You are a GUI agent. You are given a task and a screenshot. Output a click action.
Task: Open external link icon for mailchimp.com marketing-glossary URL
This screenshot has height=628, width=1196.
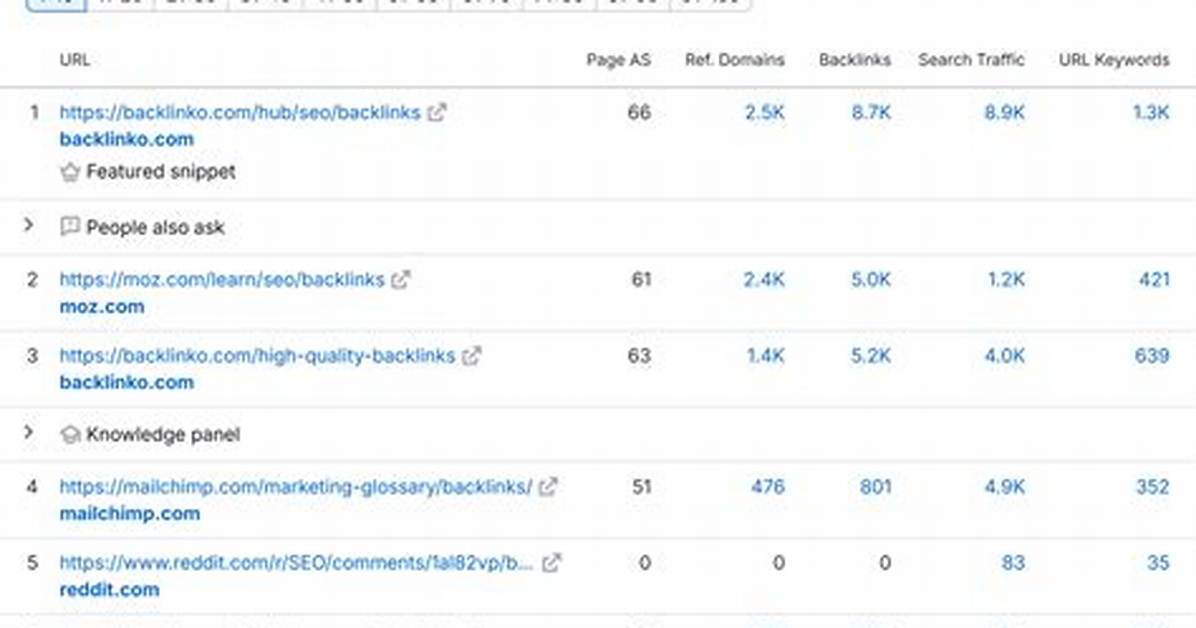tap(548, 486)
